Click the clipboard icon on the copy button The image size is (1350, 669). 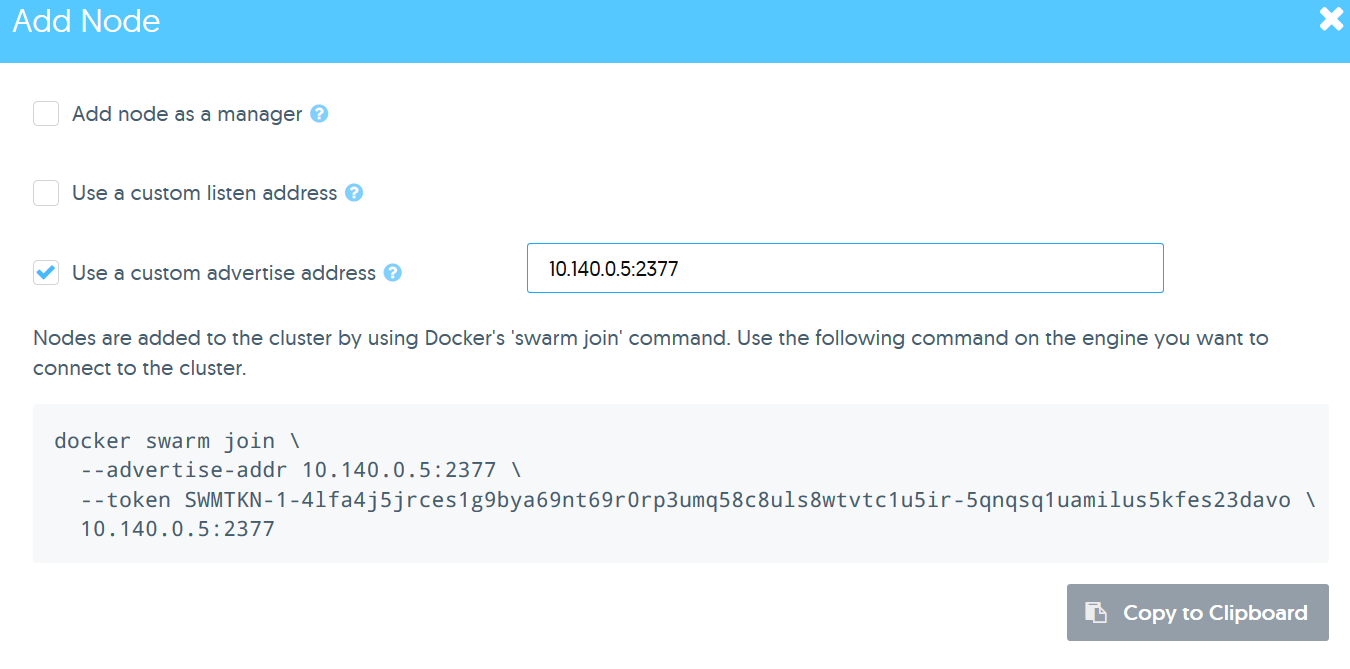[1097, 613]
